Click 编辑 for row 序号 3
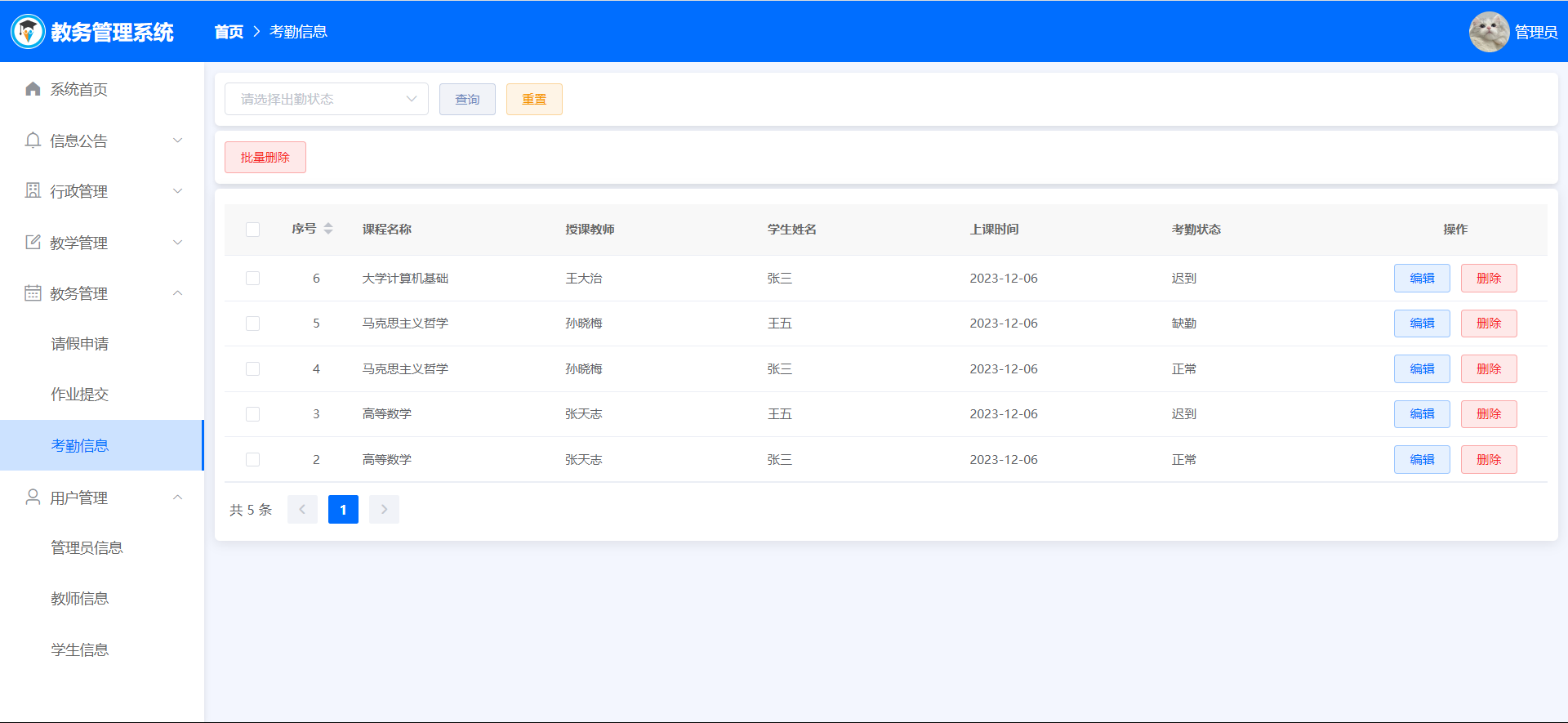 pyautogui.click(x=1422, y=414)
